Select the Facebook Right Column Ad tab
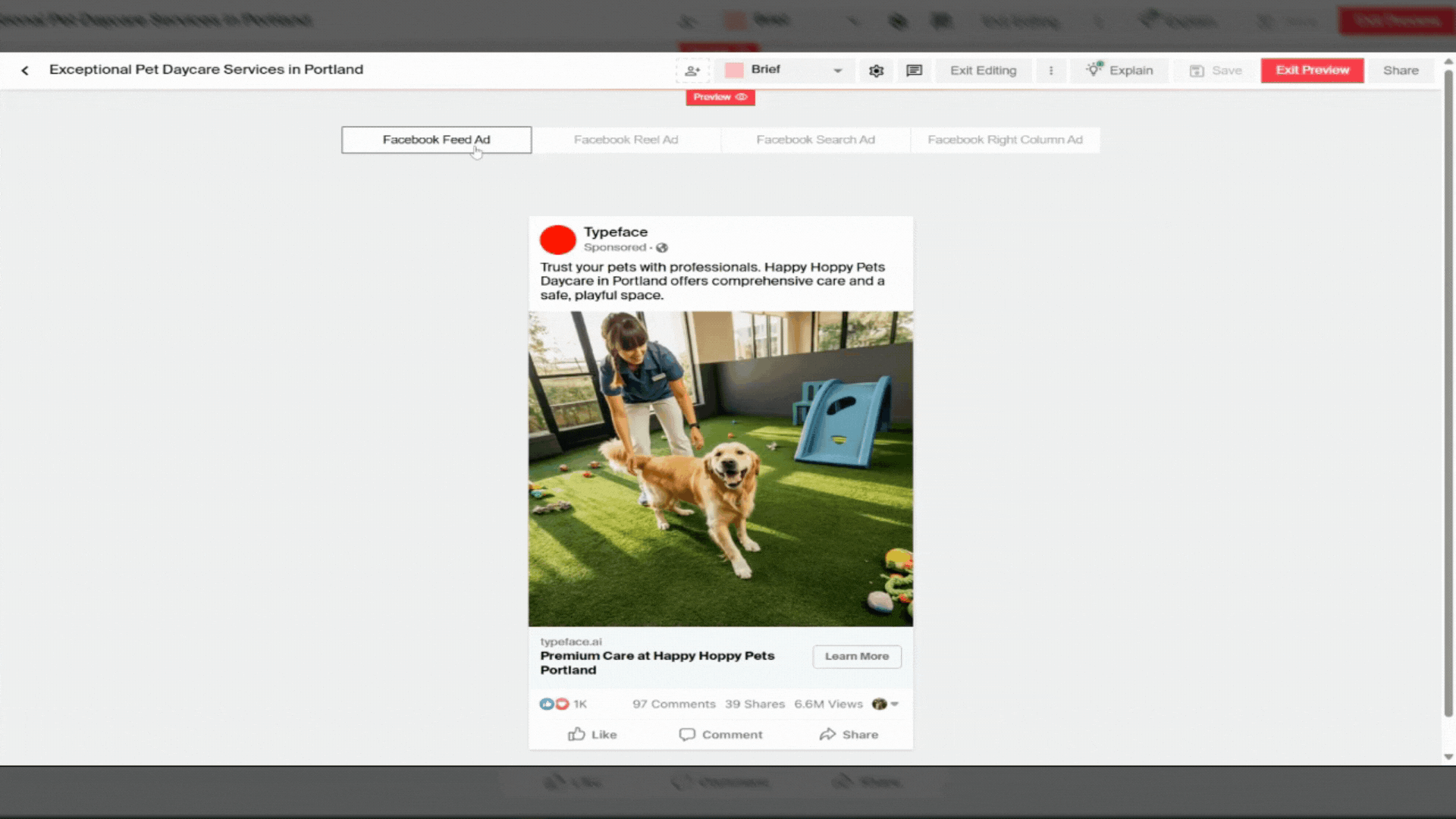Image resolution: width=1456 pixels, height=819 pixels. click(x=1006, y=140)
